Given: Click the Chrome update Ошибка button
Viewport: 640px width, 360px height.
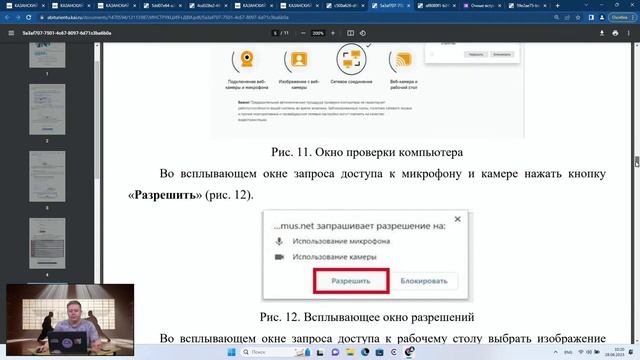Looking at the screenshot, I should click(619, 18).
